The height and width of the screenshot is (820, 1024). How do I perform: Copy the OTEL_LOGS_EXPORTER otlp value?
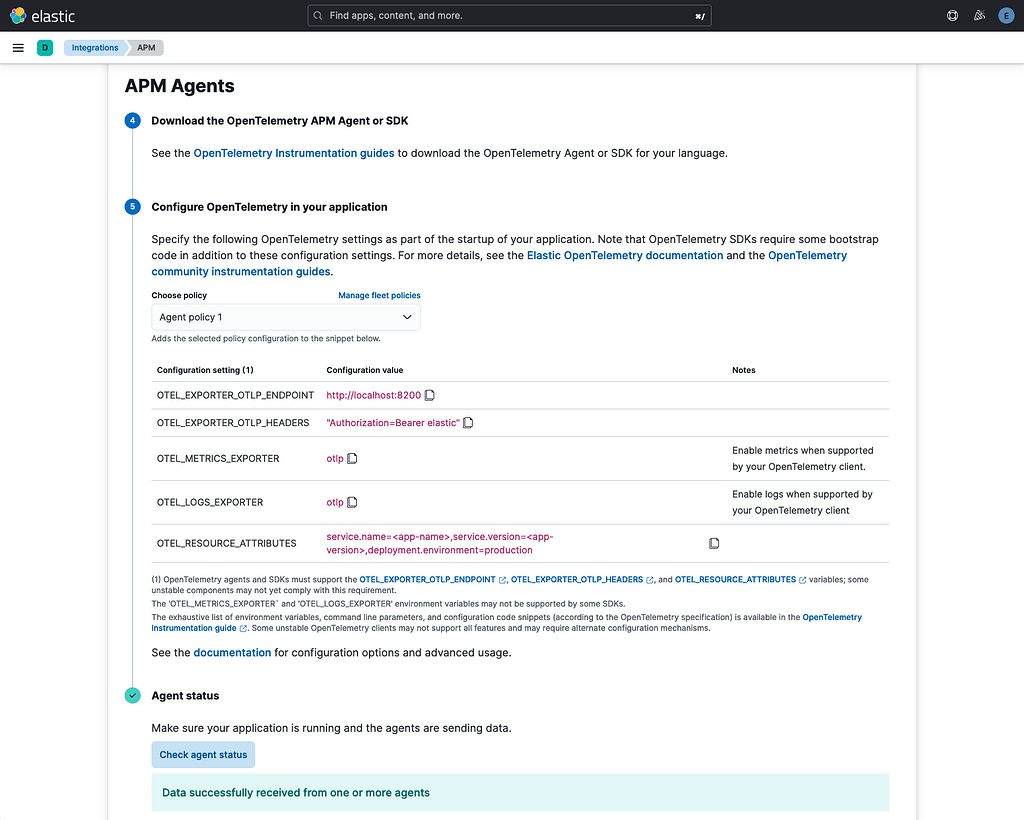351,501
